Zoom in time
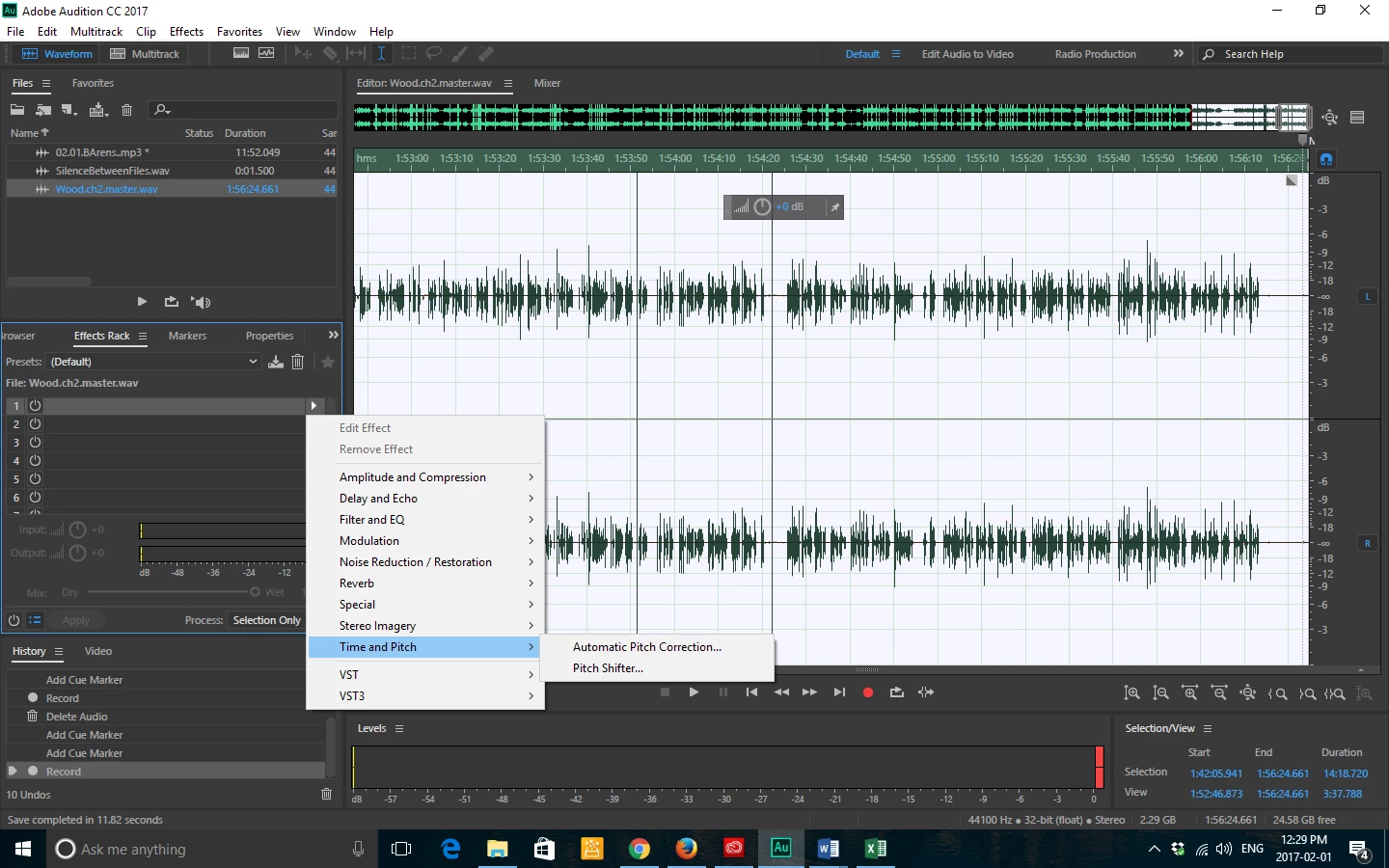The width and height of the screenshot is (1389, 868). click(x=1190, y=693)
